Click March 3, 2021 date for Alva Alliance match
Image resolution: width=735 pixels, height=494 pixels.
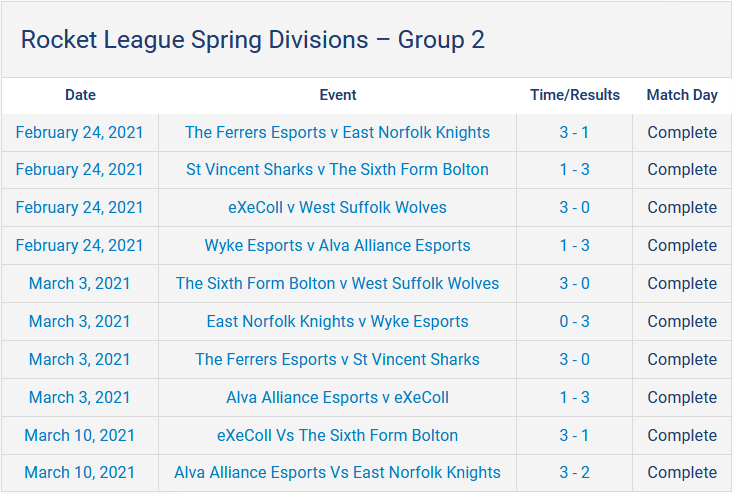(79, 397)
